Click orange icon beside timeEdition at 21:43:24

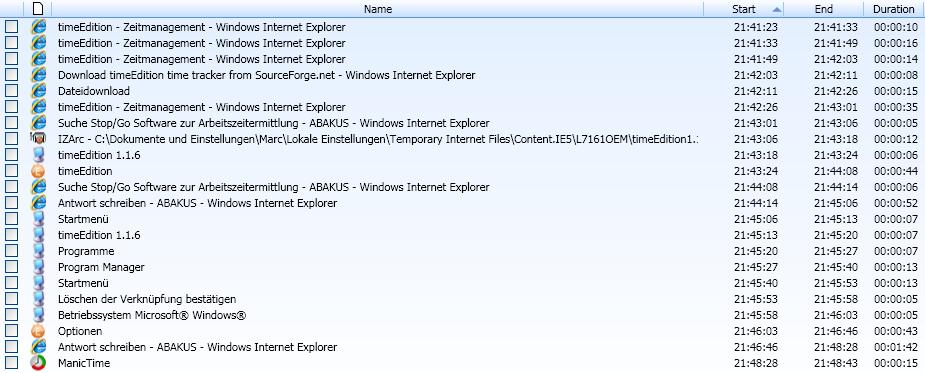pos(38,171)
